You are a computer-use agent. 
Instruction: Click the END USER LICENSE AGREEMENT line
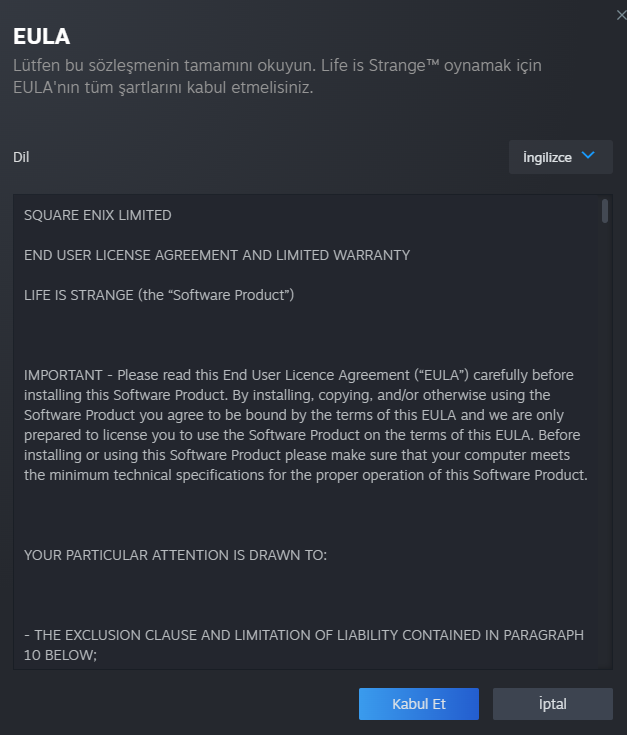point(217,255)
